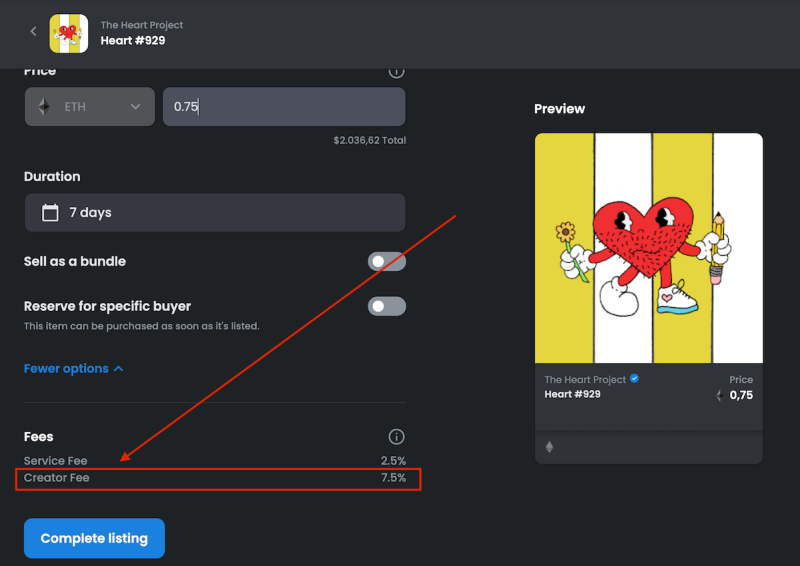Open The Heart Project link in the header
Screen dimensions: 800x566
pos(142,25)
